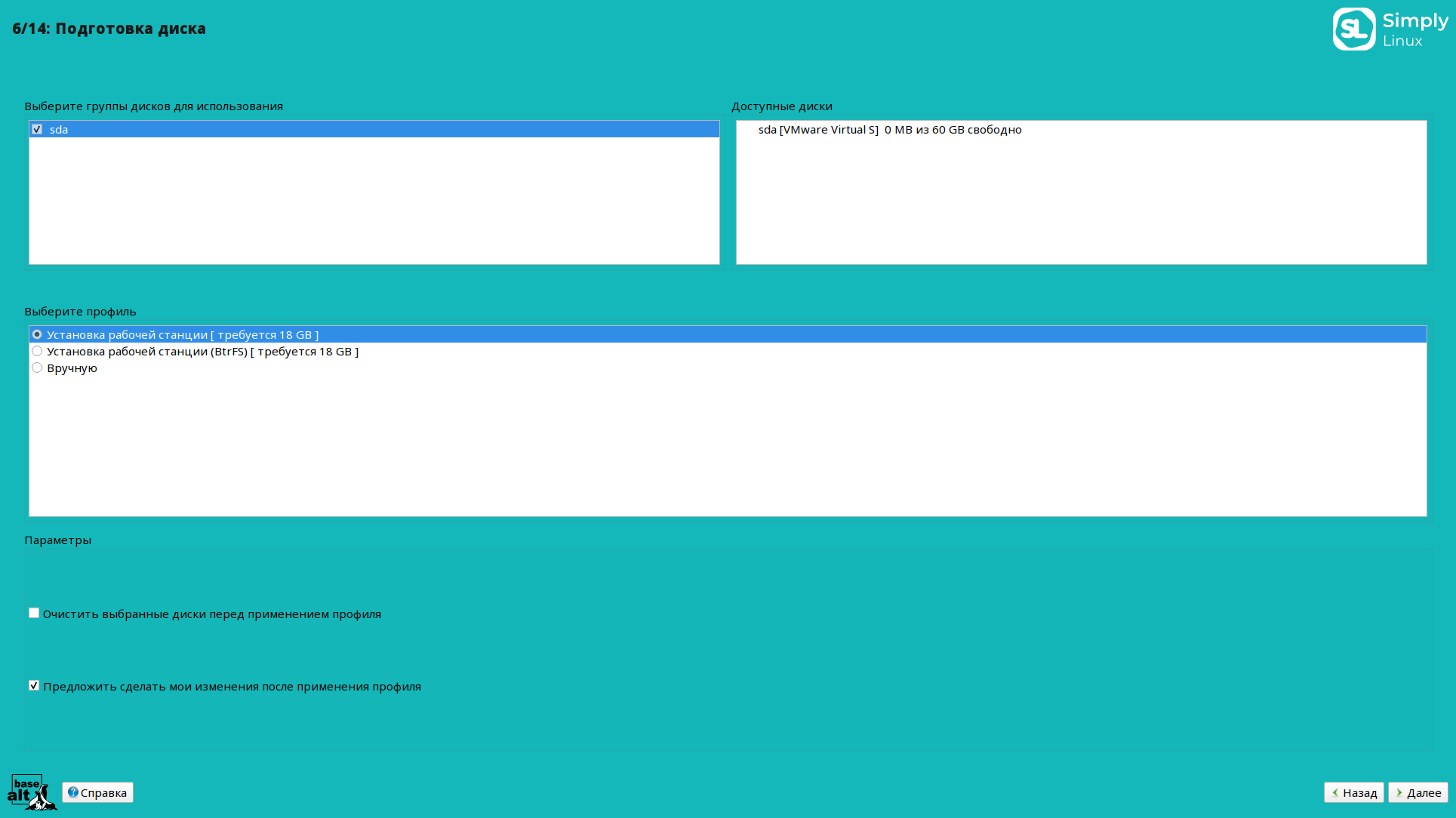Click the base alt penguin logo
The width and height of the screenshot is (1456, 818).
(x=32, y=792)
